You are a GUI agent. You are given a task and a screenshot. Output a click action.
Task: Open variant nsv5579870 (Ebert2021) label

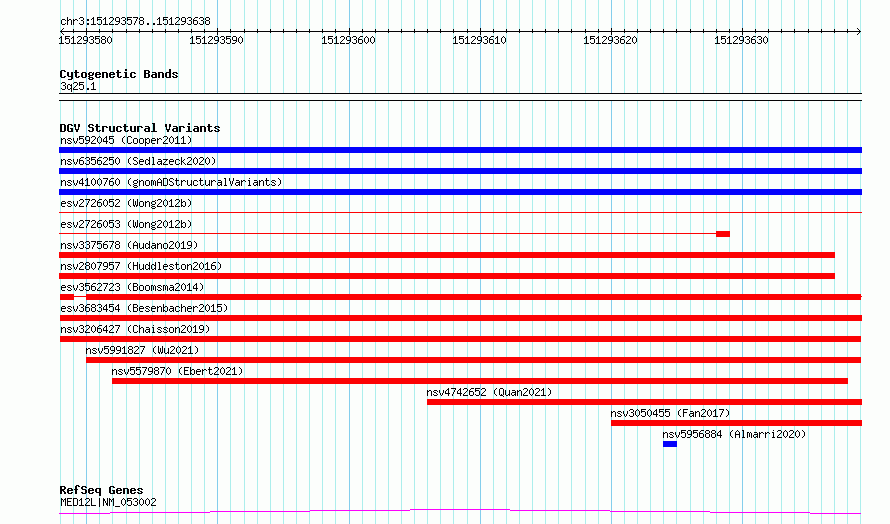click(177, 371)
